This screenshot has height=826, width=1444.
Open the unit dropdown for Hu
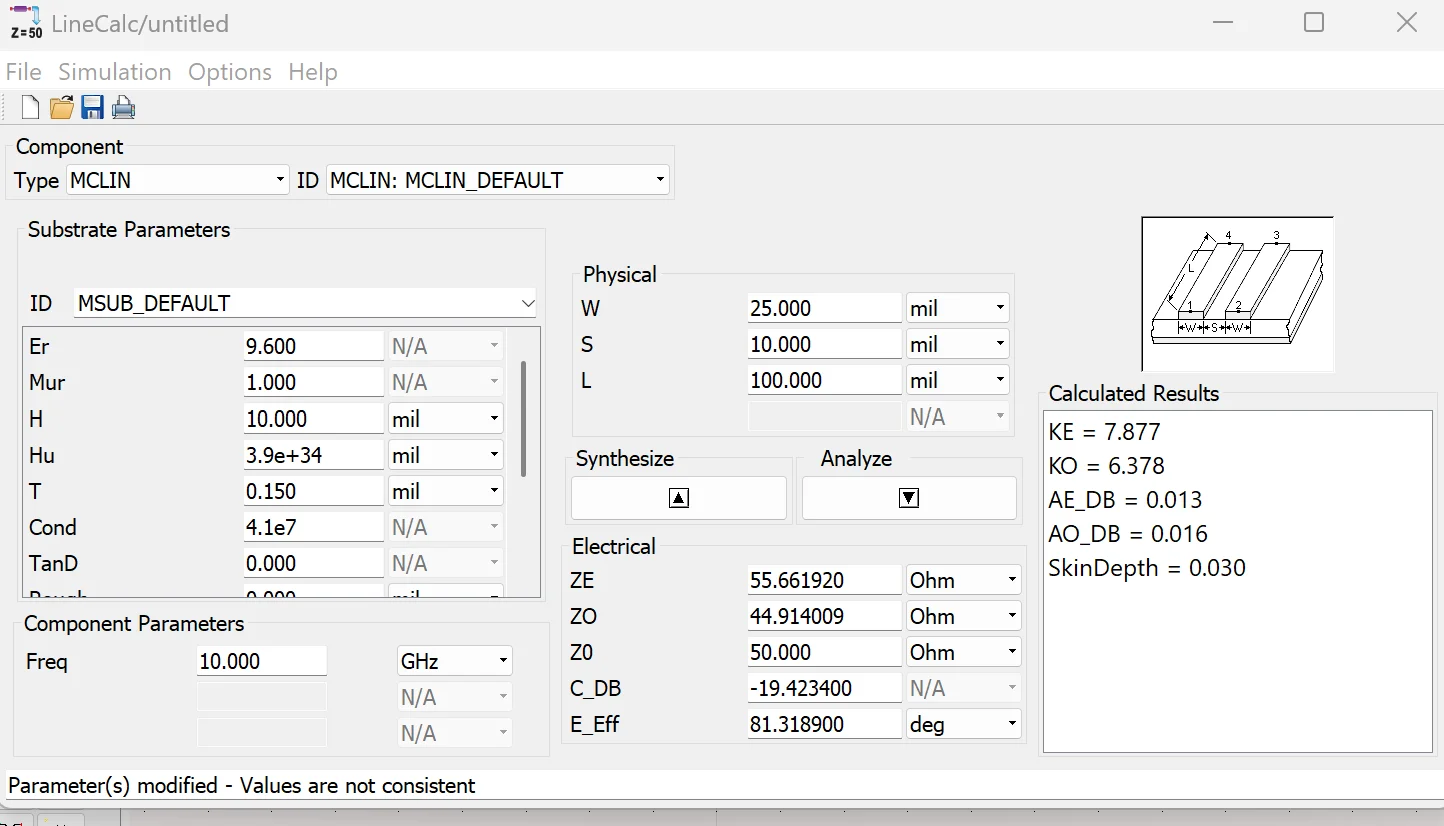pyautogui.click(x=445, y=455)
